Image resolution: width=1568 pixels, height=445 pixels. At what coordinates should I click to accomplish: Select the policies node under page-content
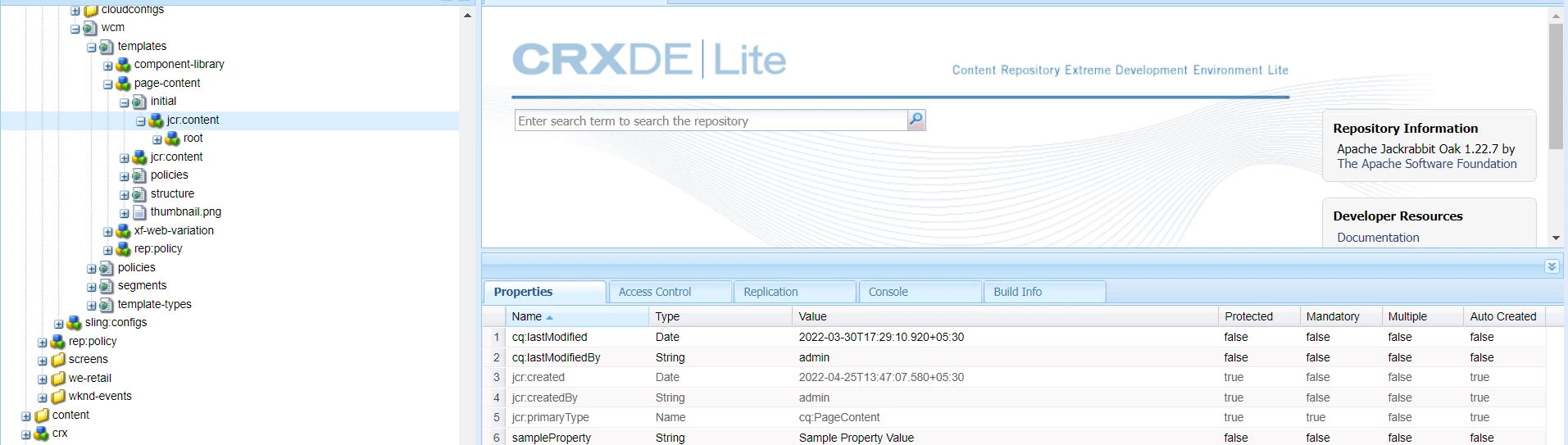point(169,175)
